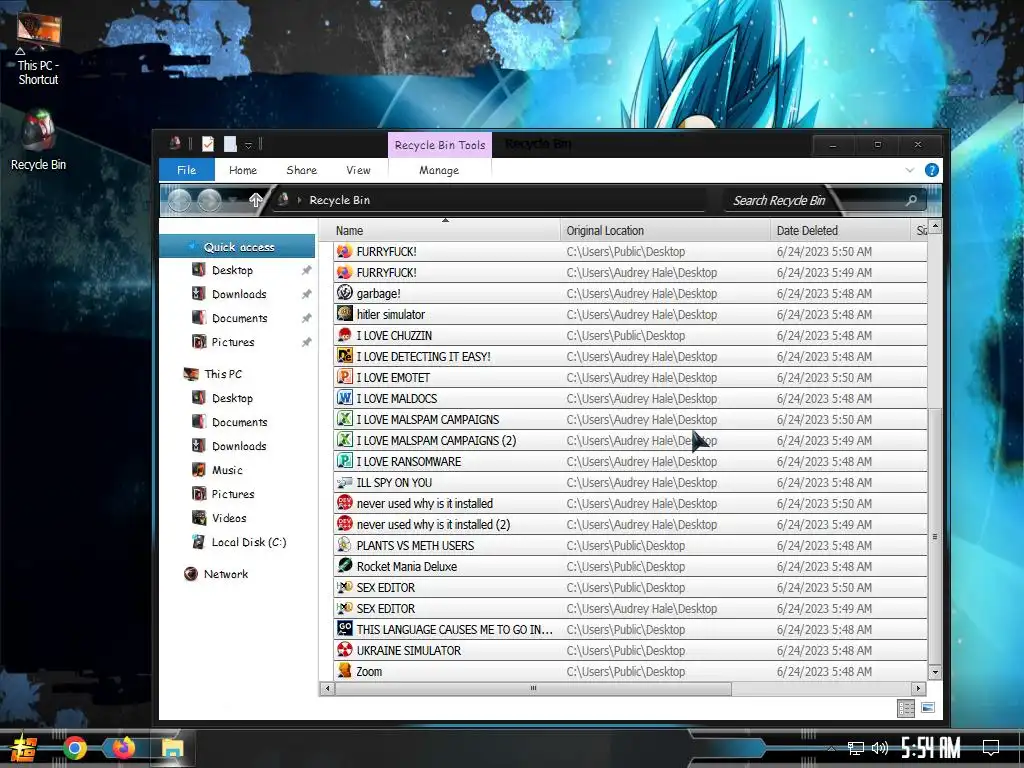The image size is (1024, 768).
Task: Sort by the Name column header
Action: [446, 231]
